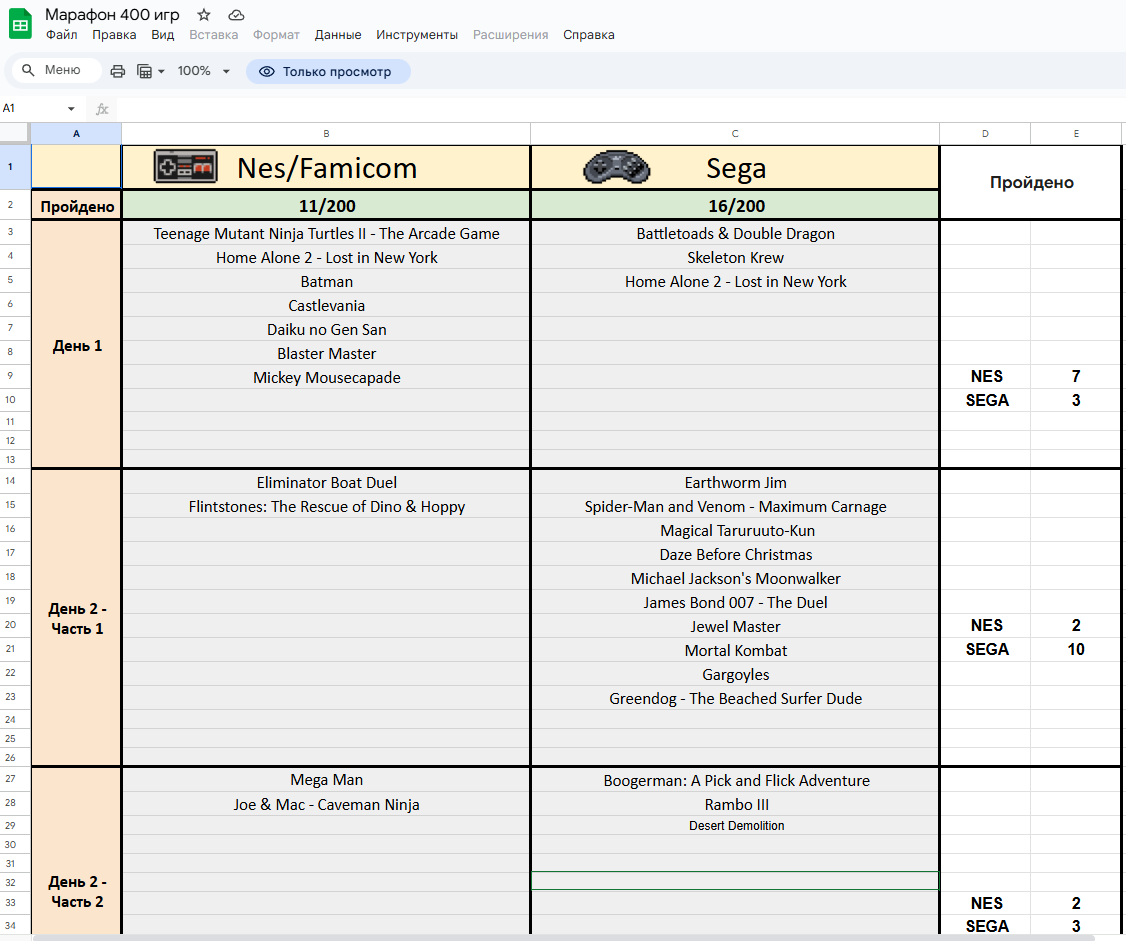The height and width of the screenshot is (941, 1126).
Task: Select the Earthworm Jim cell
Action: (735, 483)
